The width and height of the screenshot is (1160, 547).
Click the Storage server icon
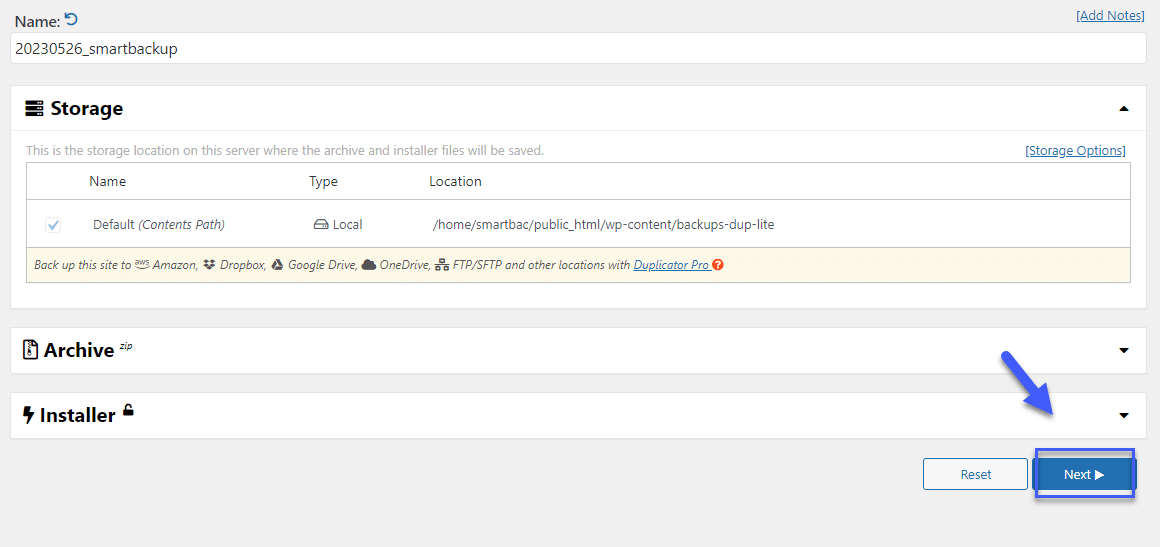click(x=34, y=109)
